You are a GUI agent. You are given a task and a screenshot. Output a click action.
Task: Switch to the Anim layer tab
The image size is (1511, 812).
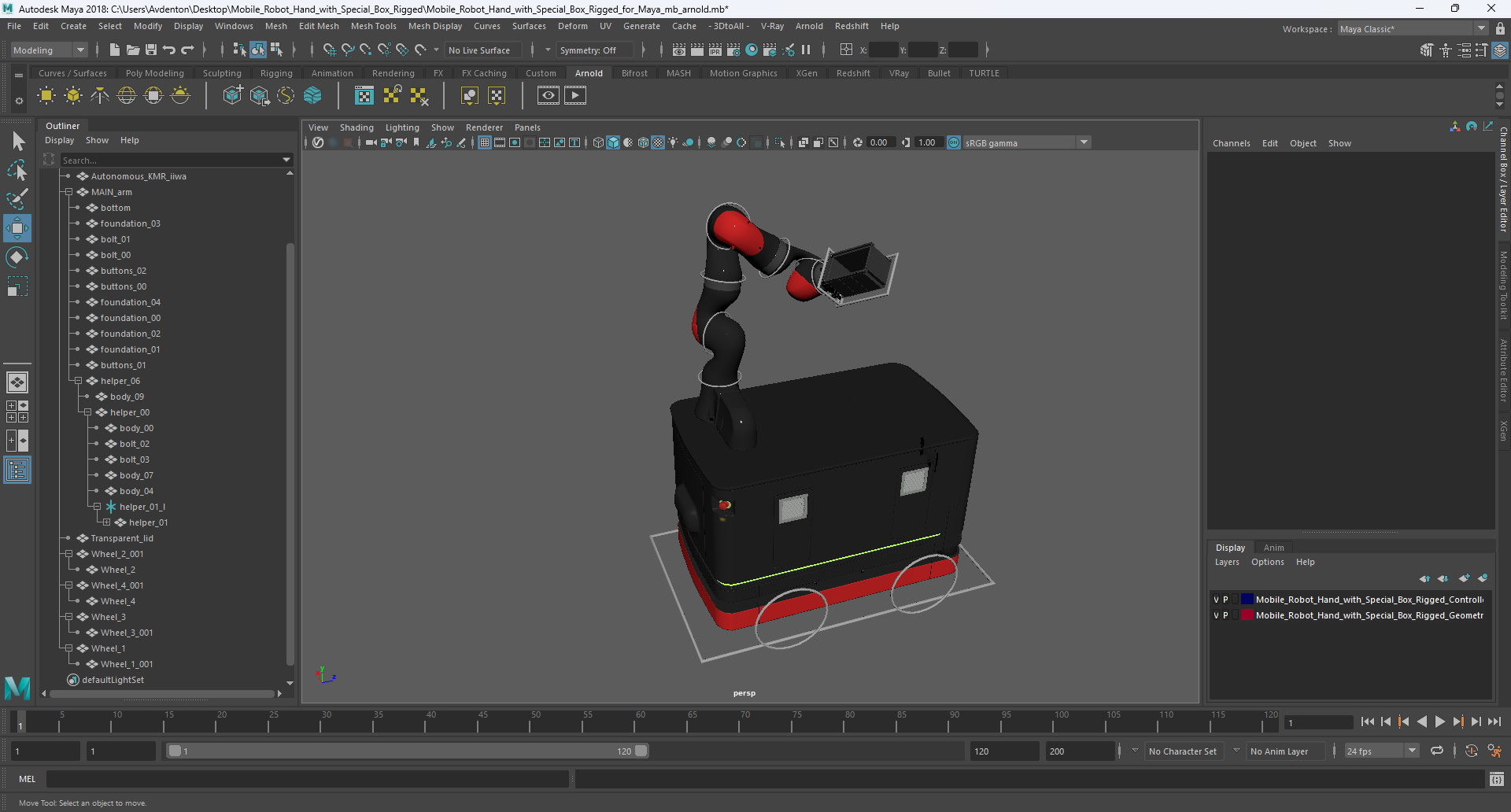click(x=1273, y=548)
